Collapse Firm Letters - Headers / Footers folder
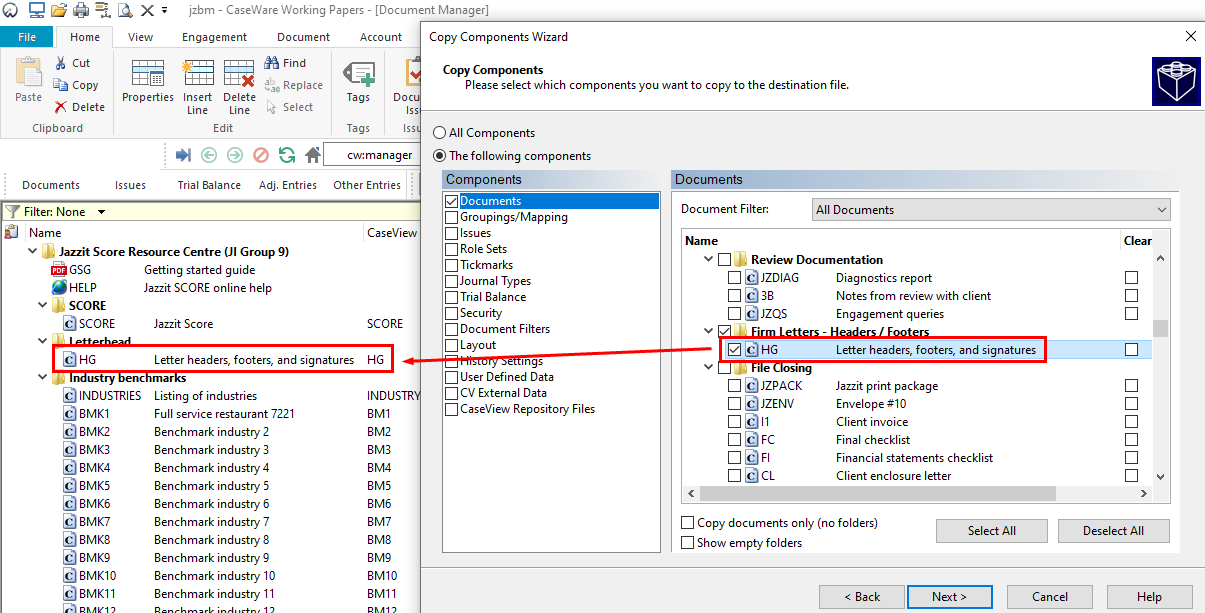Image resolution: width=1205 pixels, height=613 pixels. 708,332
